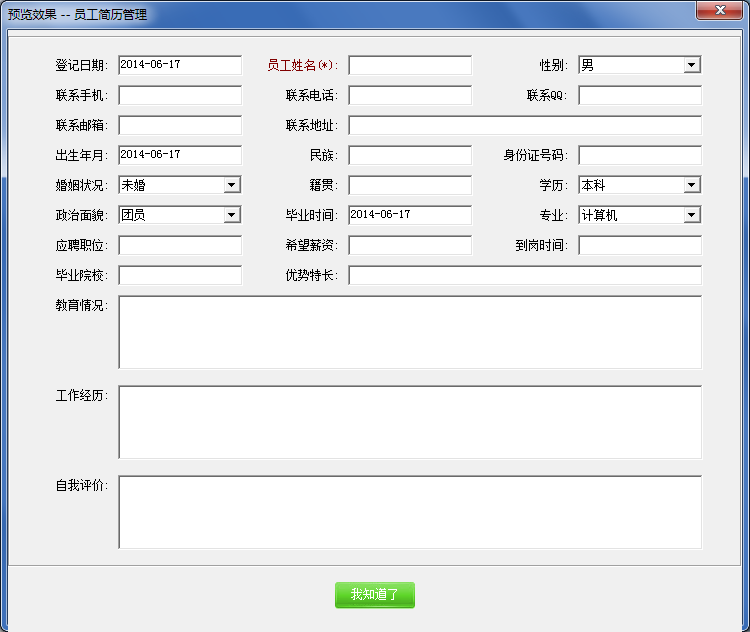The image size is (750, 632).
Task: Focus the 身份证号码 input field
Action: (640, 155)
